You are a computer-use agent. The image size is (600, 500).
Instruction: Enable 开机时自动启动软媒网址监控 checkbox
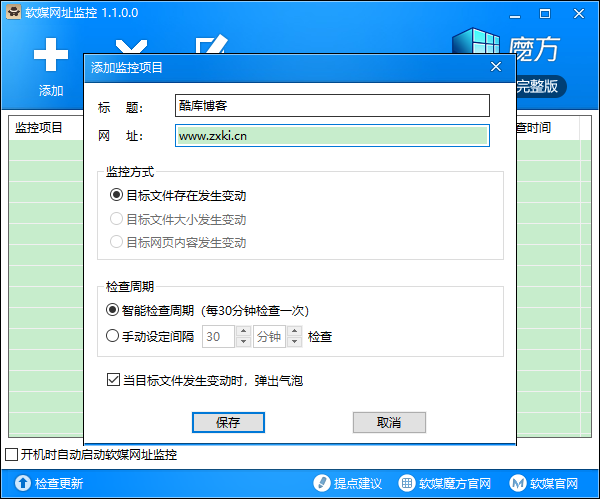tap(11, 455)
